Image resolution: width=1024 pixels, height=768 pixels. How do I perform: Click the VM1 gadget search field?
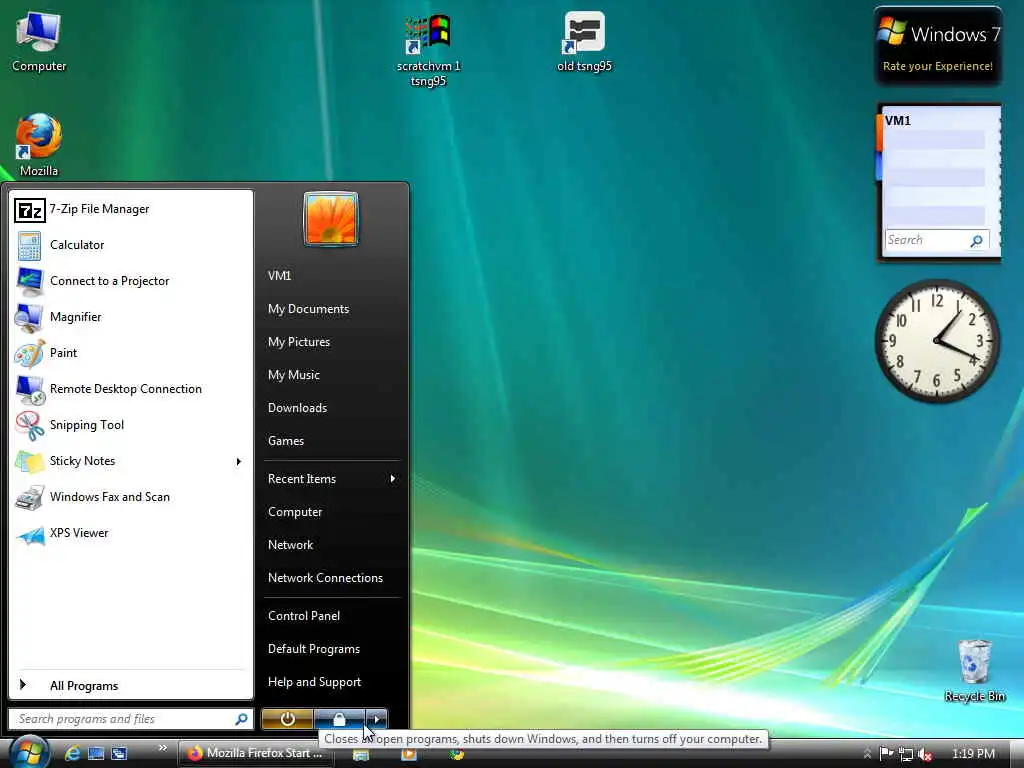pyautogui.click(x=926, y=240)
